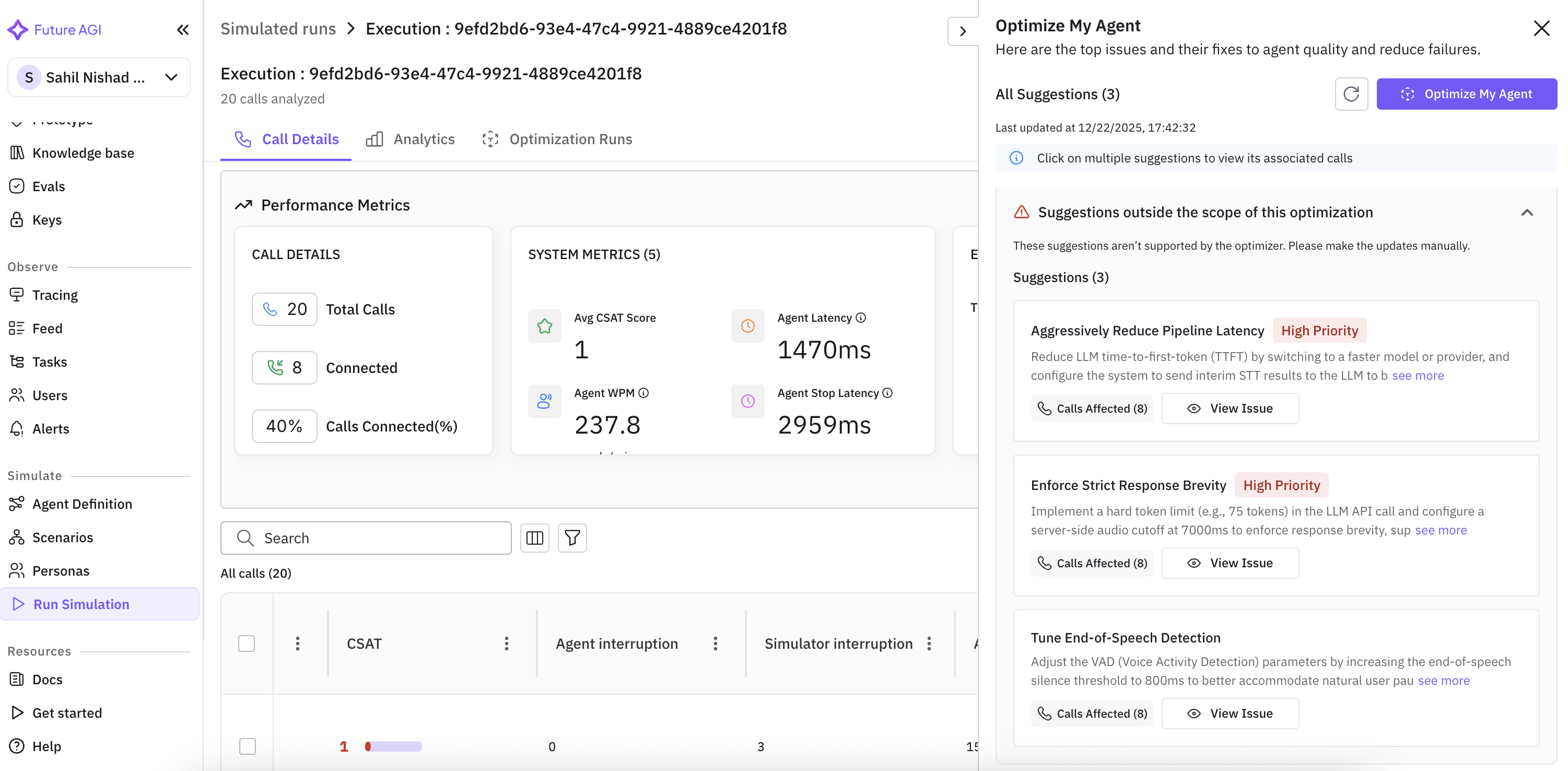This screenshot has height=771, width=1568.
Task: Click the refresh suggestions icon
Action: tap(1351, 95)
